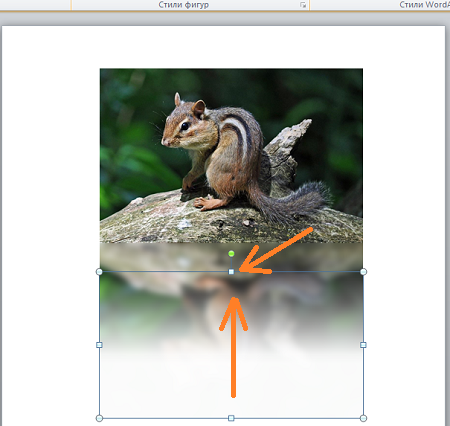Open the Стили фигур dialog launcher
450x426 pixels.
tap(303, 5)
